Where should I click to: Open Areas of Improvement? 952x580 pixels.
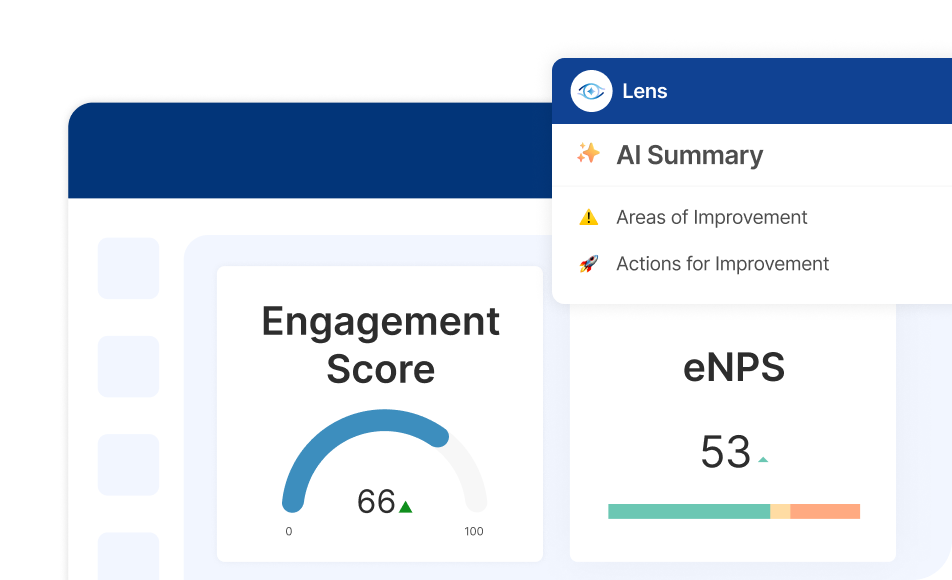click(x=712, y=217)
